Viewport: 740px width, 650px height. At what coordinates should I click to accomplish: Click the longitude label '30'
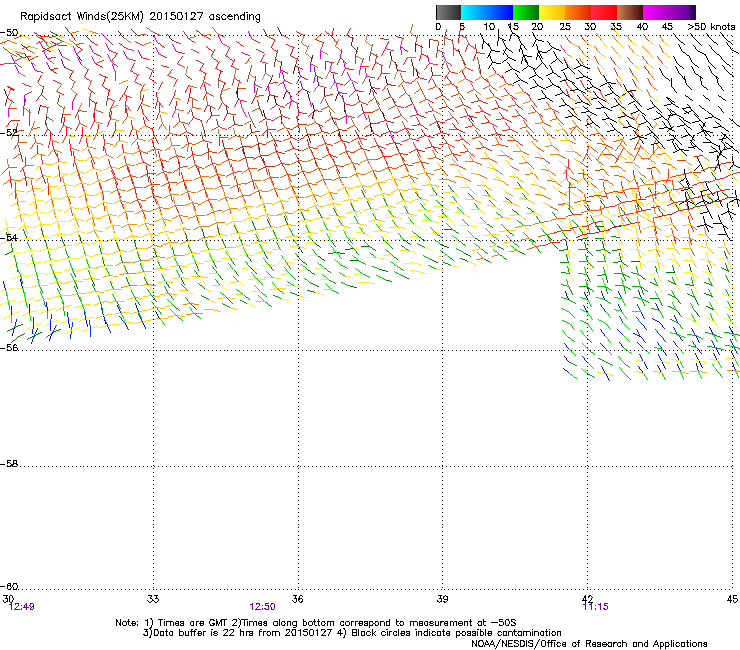8,599
